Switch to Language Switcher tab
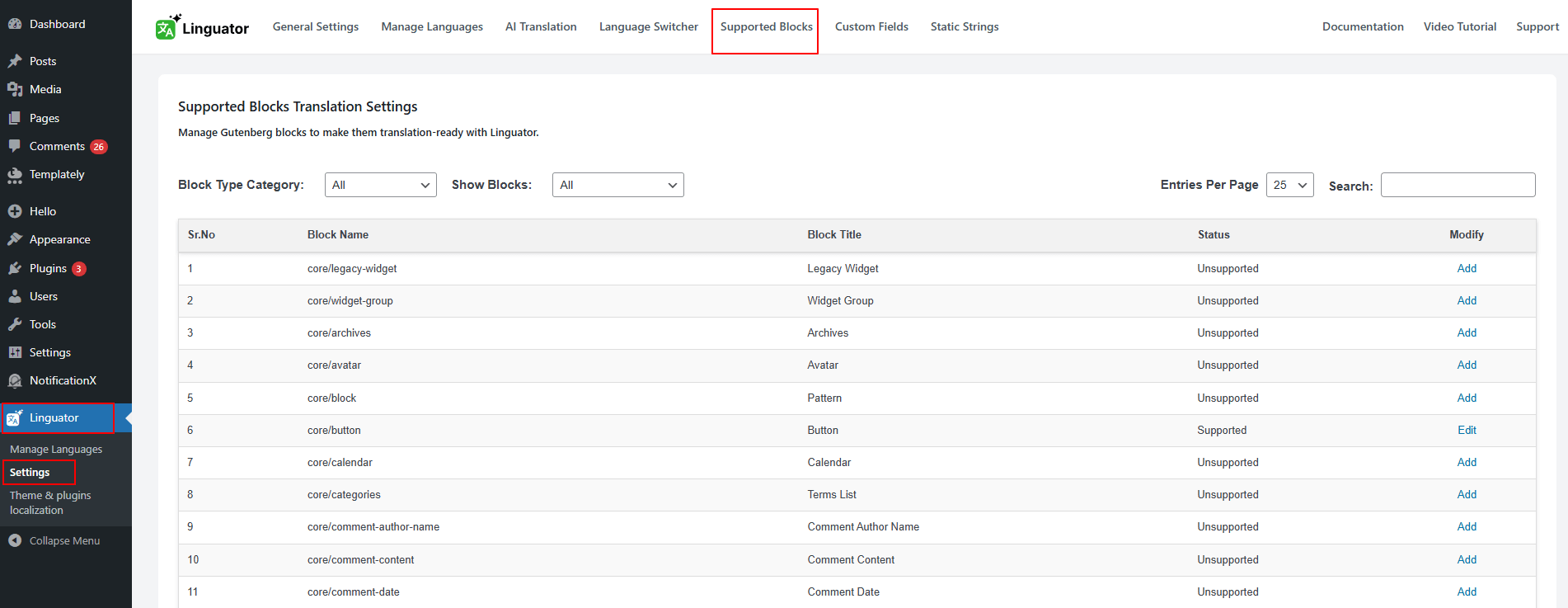 pyautogui.click(x=649, y=26)
